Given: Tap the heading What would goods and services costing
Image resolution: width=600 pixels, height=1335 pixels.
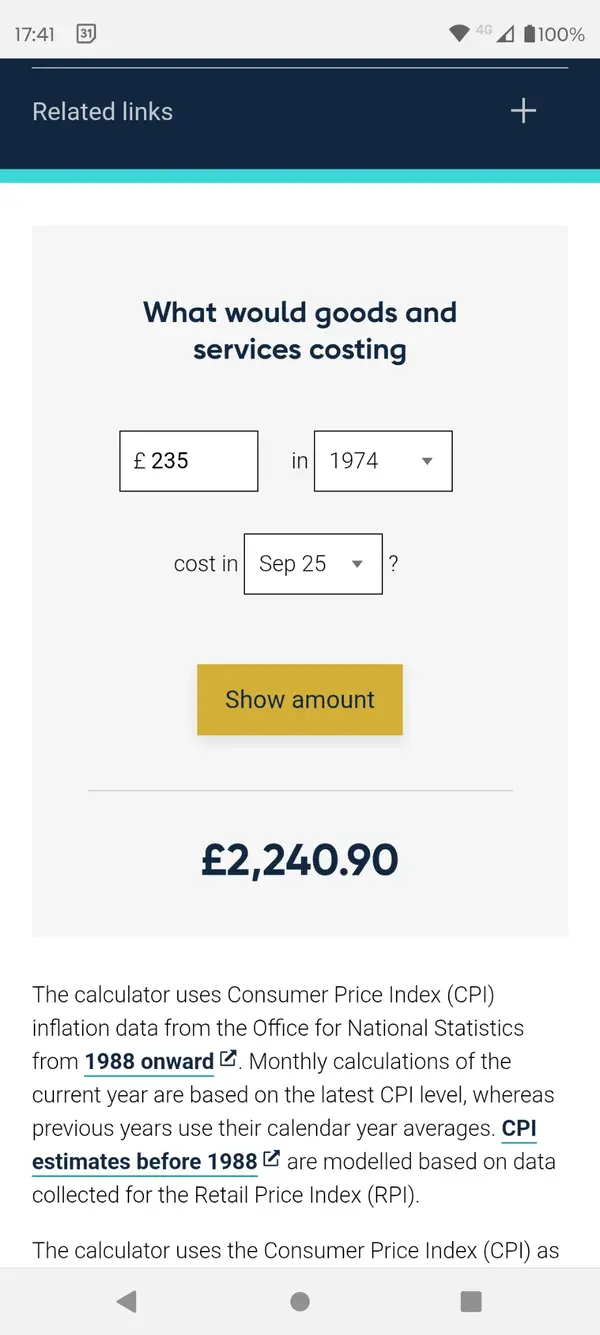Looking at the screenshot, I should click(300, 331).
